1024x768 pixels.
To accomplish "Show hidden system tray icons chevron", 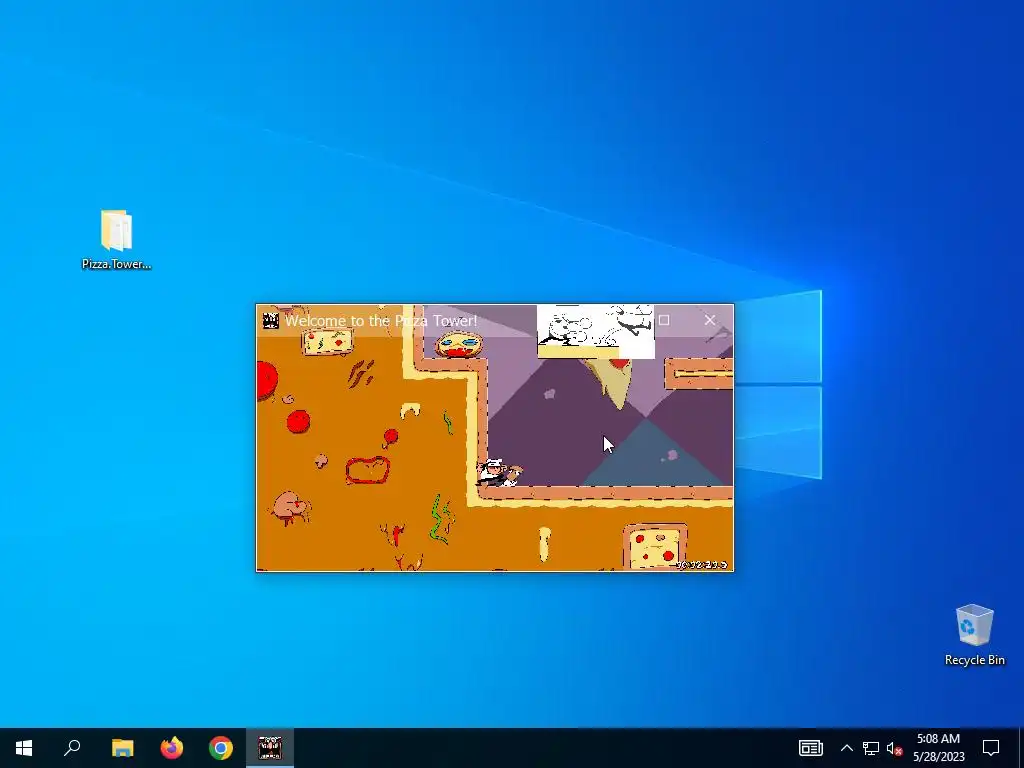I will 846,748.
